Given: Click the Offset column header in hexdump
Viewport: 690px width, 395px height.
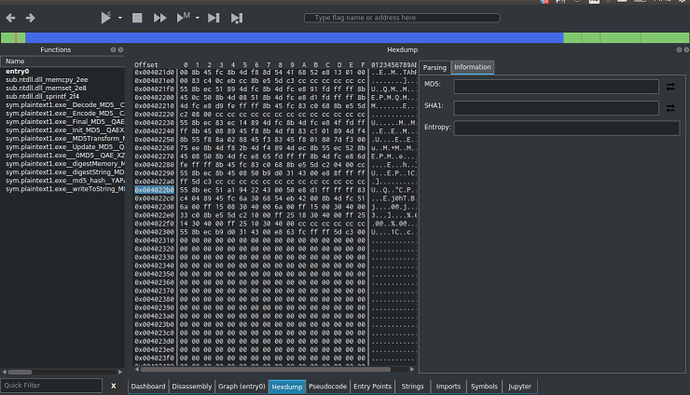Looking at the screenshot, I should [146, 65].
